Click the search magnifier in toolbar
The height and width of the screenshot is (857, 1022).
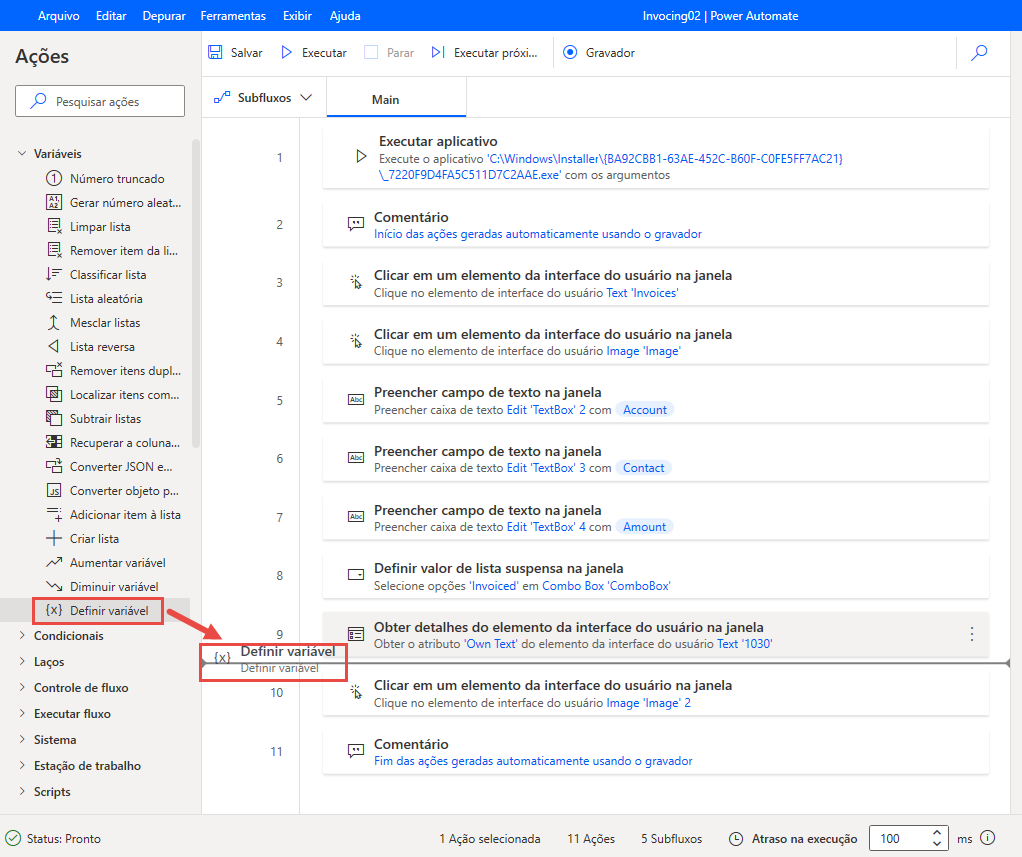click(x=978, y=53)
